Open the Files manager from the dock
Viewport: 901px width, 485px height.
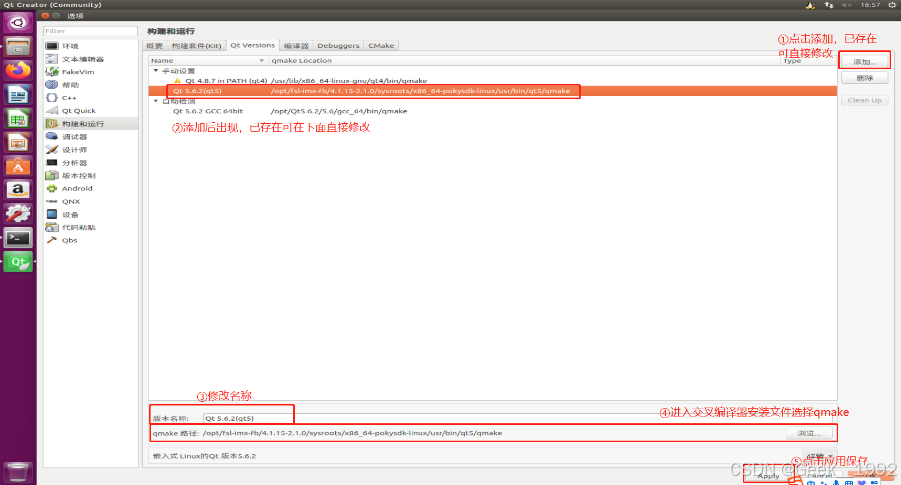(x=18, y=46)
